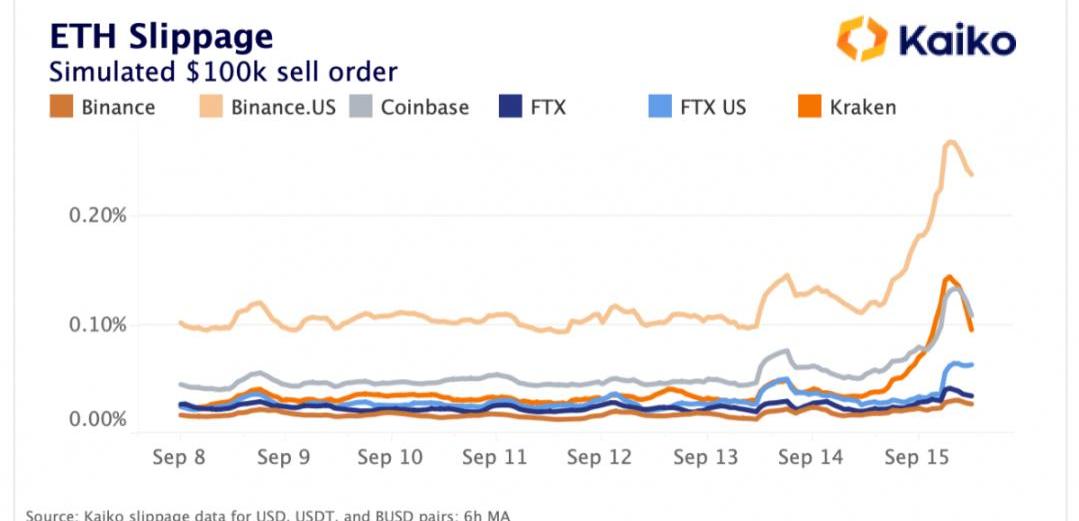
Task: Click the 0.10% y-axis label
Action: 98,325
